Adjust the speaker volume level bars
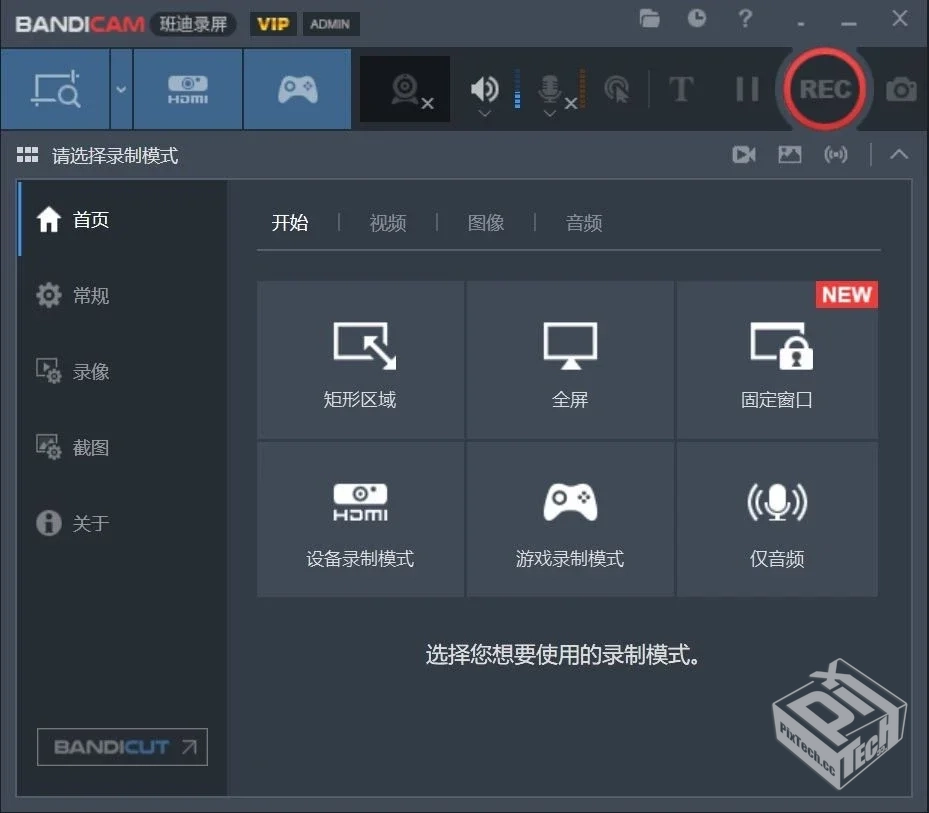929x813 pixels. (516, 89)
